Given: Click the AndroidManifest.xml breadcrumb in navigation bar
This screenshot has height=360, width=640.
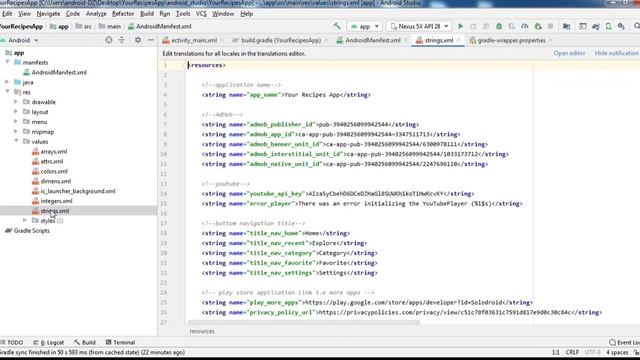Looking at the screenshot, I should coord(159,26).
